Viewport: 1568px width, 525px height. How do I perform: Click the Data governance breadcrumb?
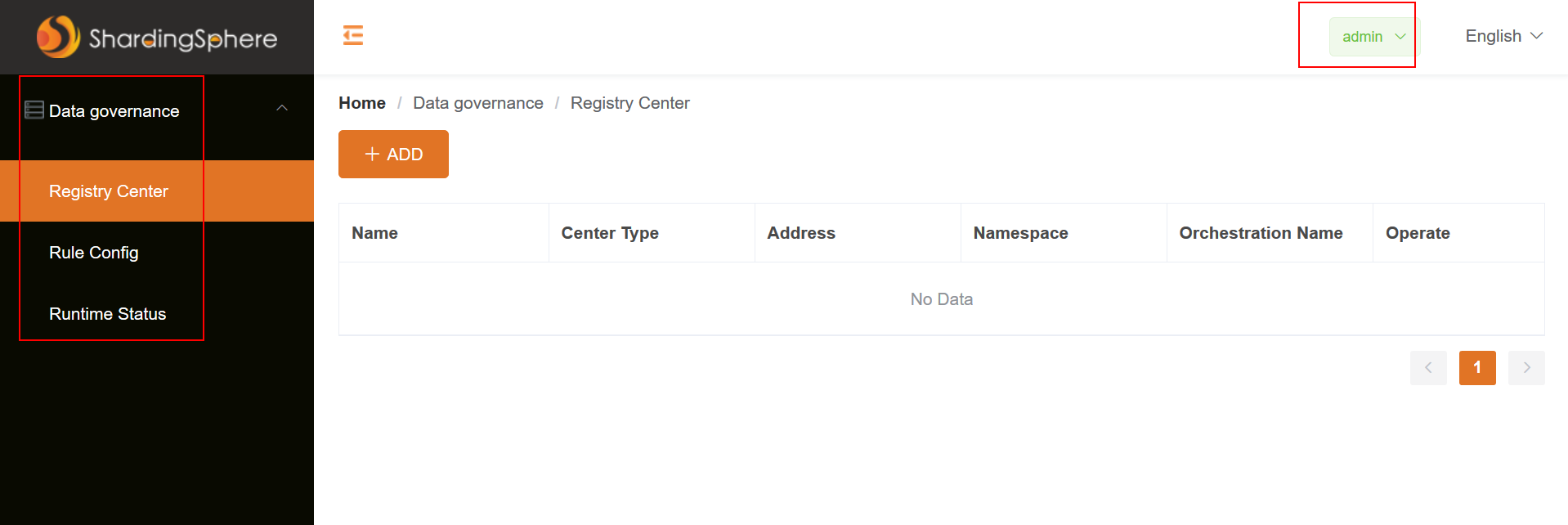(477, 103)
